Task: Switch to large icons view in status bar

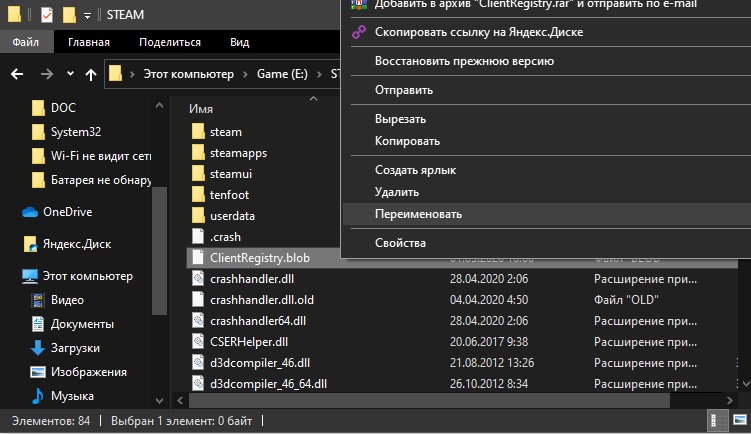Action: click(x=740, y=420)
